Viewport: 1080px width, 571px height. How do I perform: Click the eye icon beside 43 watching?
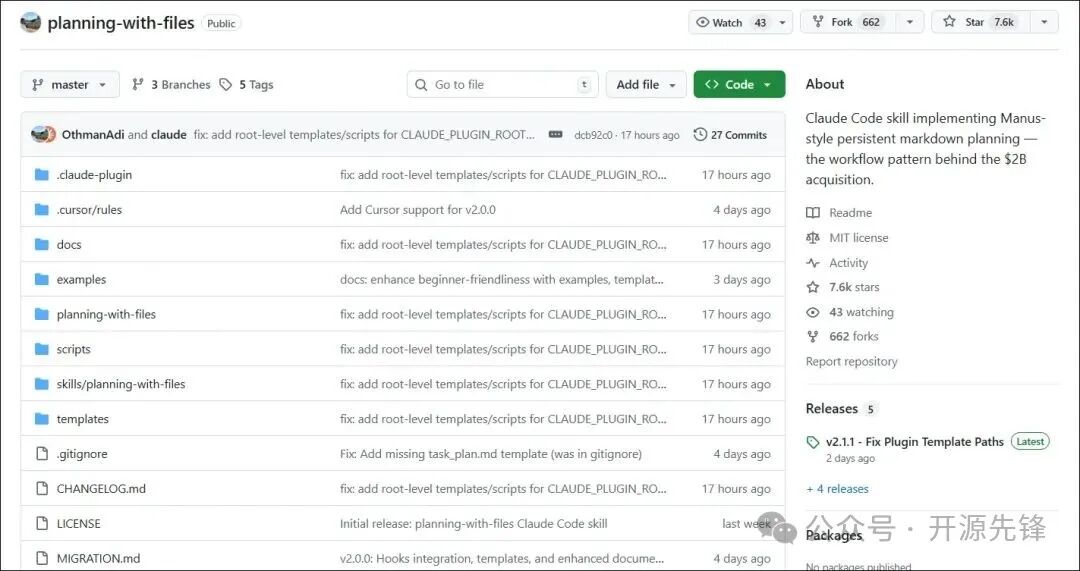813,312
